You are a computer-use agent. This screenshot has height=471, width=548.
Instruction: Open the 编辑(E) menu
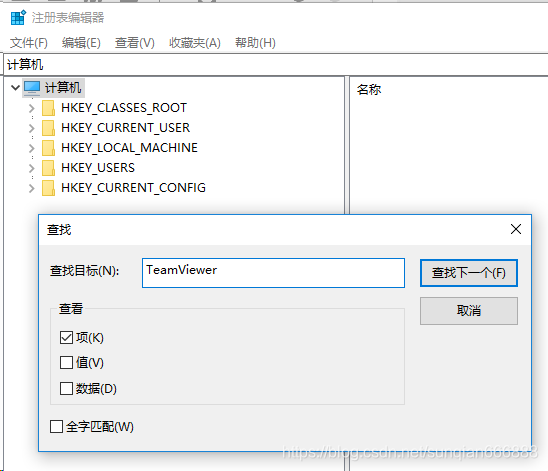pyautogui.click(x=81, y=43)
